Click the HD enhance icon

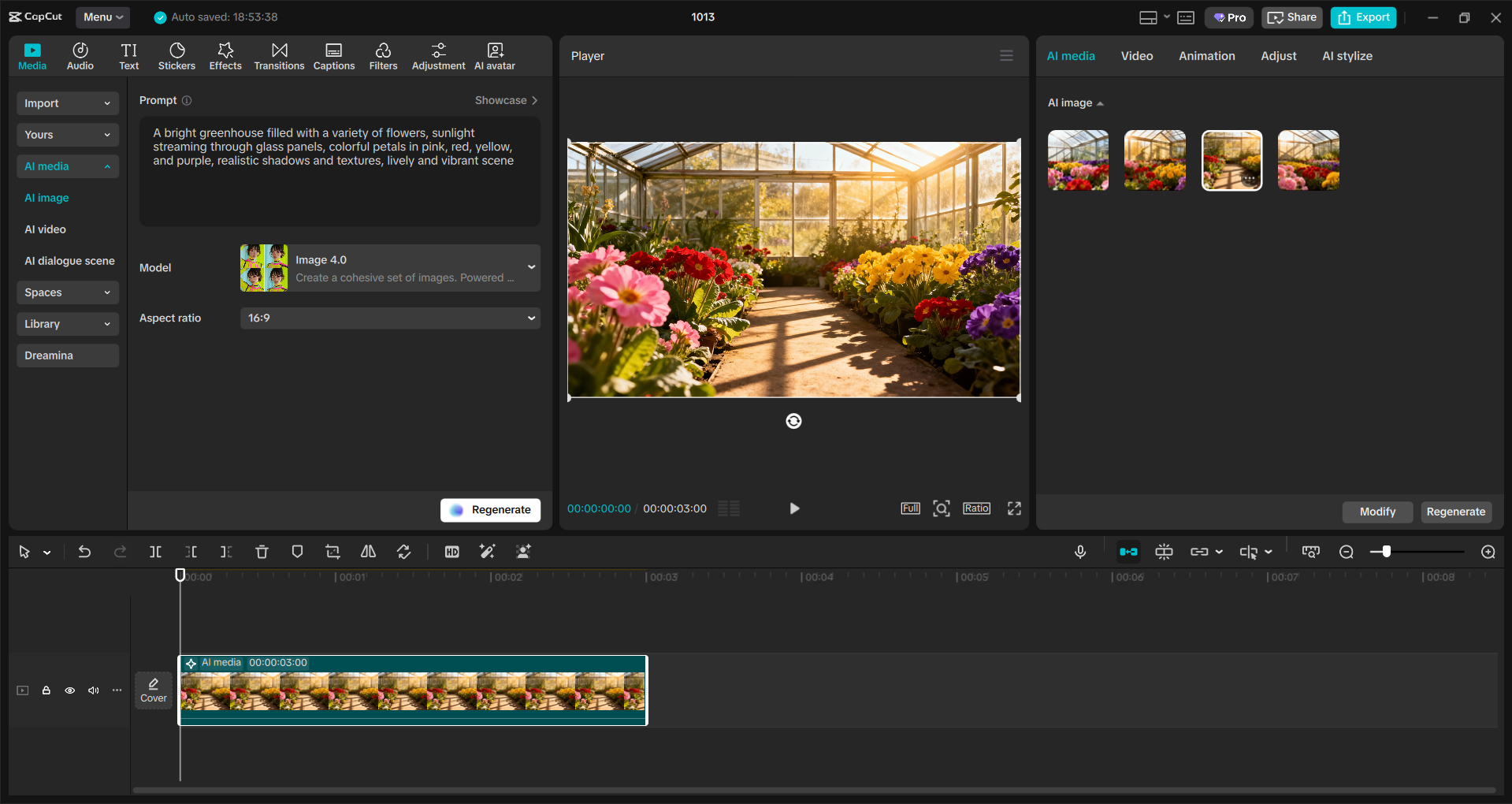click(451, 552)
